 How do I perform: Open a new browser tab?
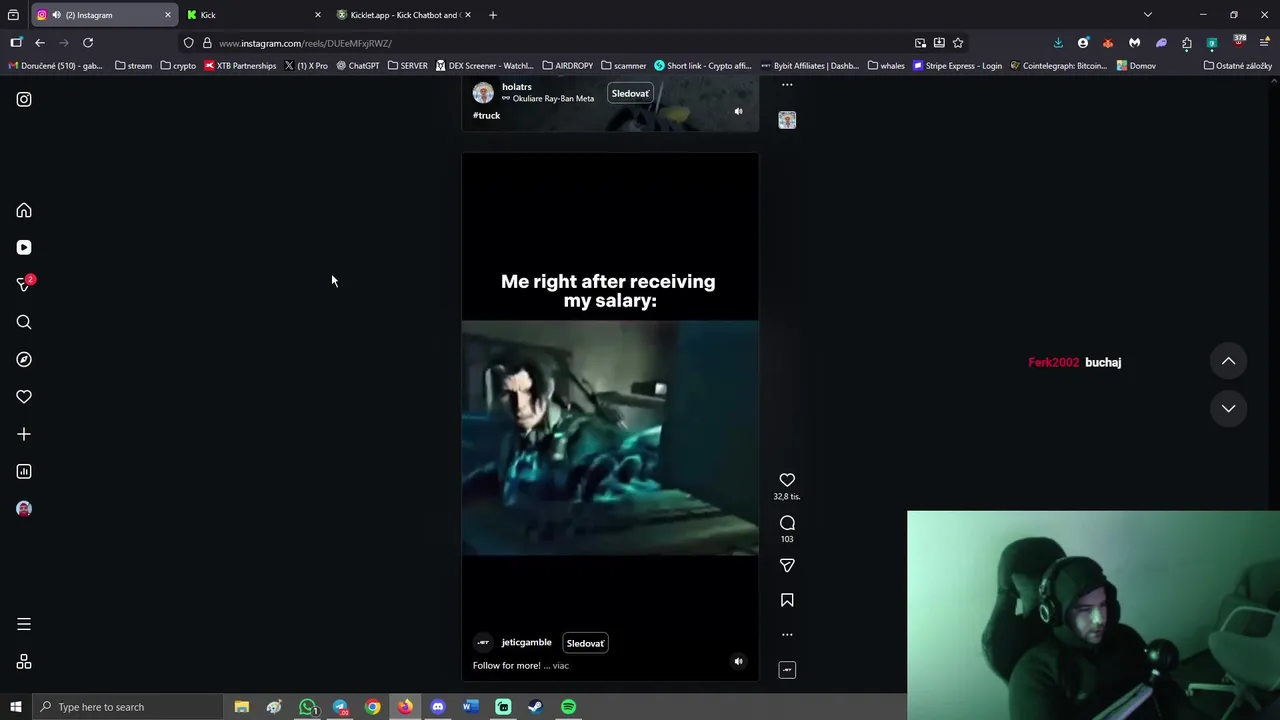(492, 15)
